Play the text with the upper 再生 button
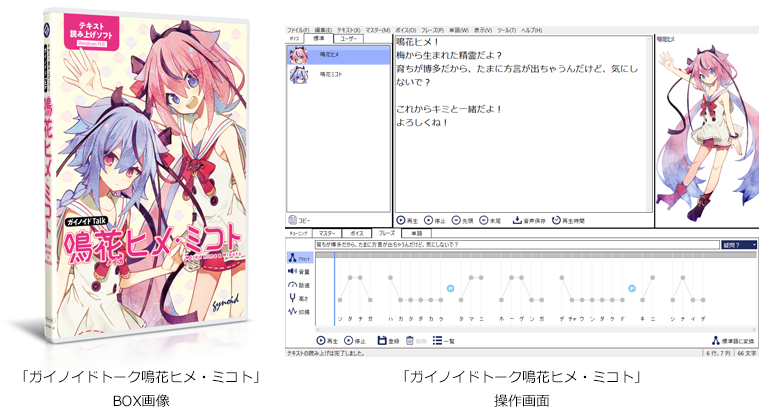 click(x=407, y=220)
